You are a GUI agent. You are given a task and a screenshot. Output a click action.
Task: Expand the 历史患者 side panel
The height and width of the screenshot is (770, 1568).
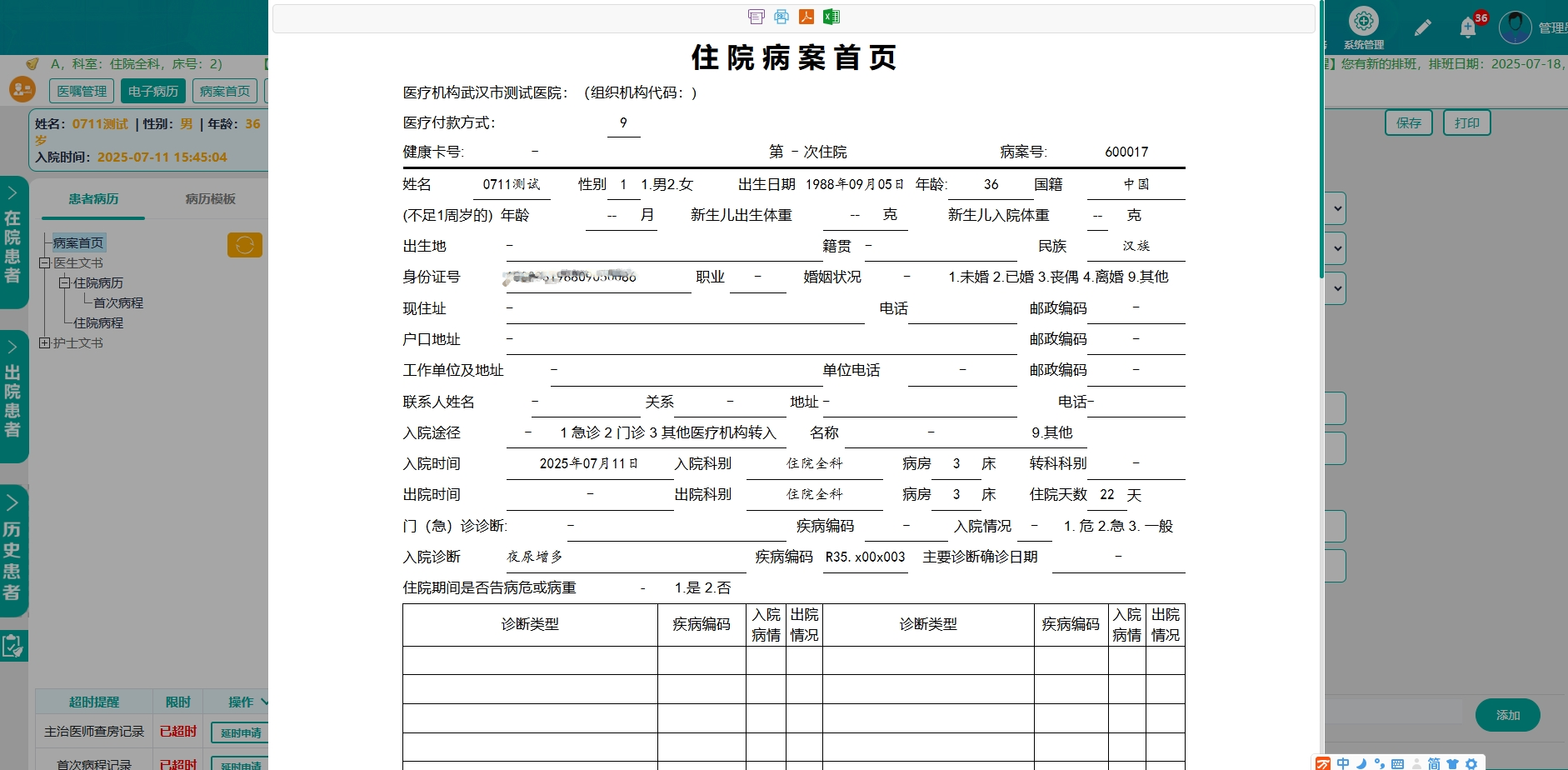coord(13,551)
